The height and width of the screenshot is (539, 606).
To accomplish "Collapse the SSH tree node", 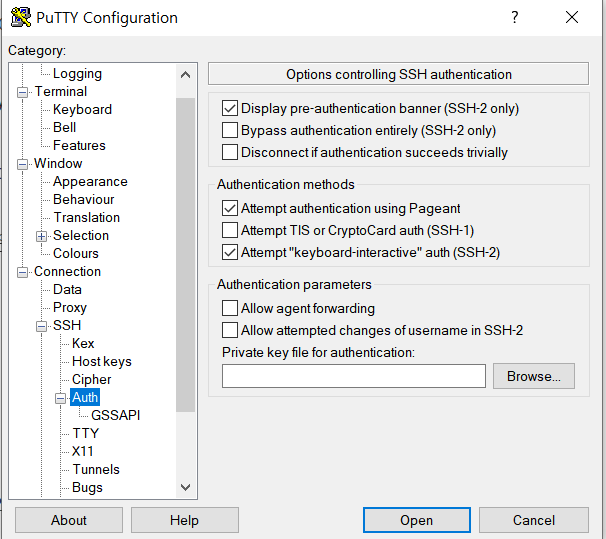I will (x=41, y=326).
